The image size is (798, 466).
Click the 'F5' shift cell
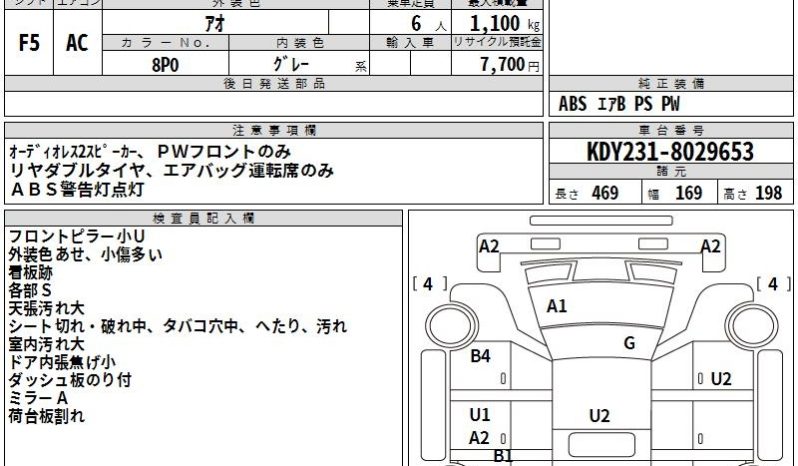28,43
